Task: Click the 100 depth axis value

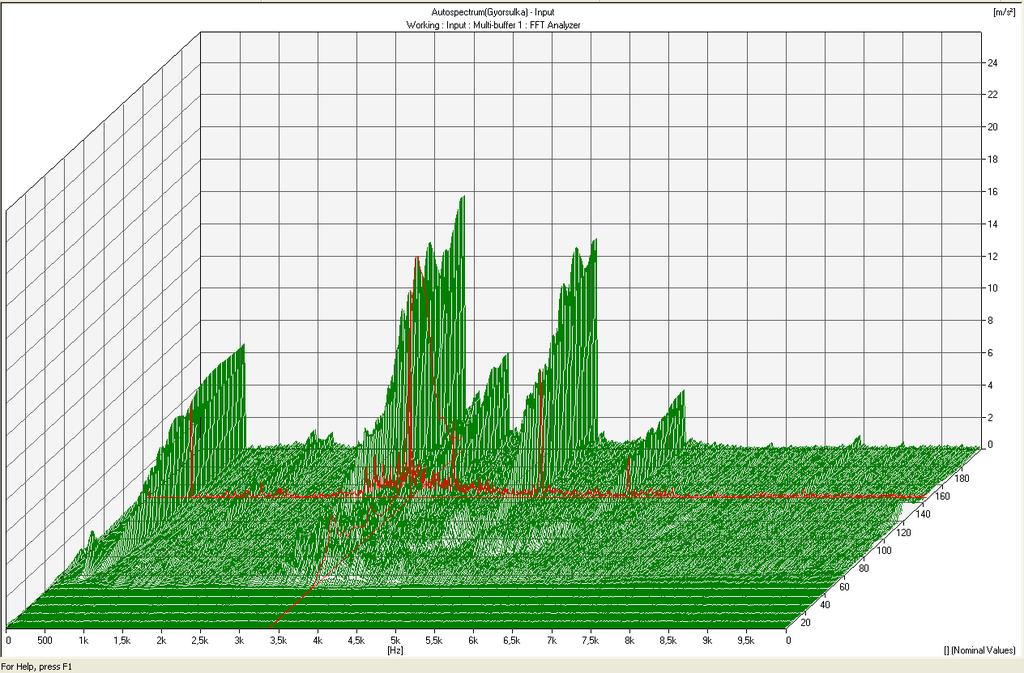Action: click(884, 550)
